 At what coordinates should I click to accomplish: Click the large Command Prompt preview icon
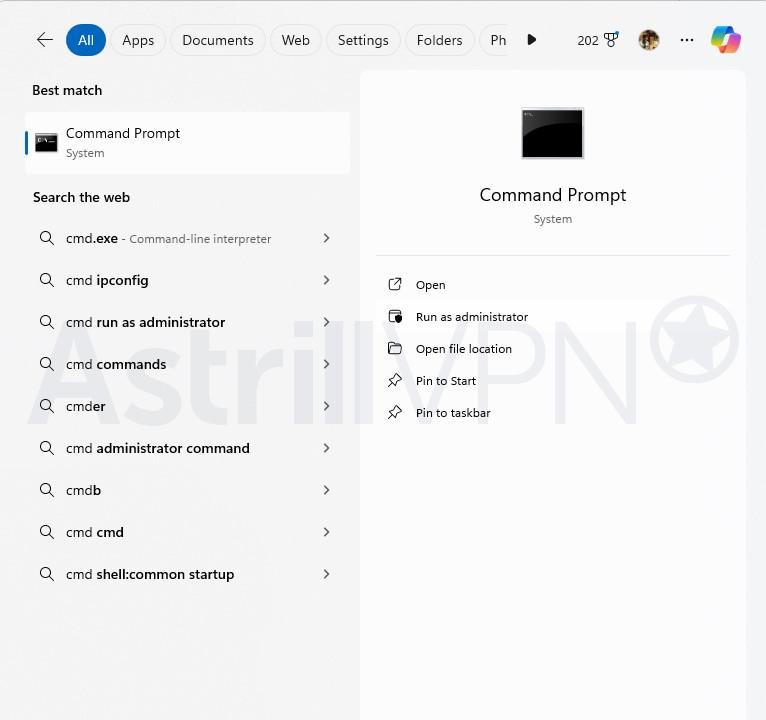(552, 133)
